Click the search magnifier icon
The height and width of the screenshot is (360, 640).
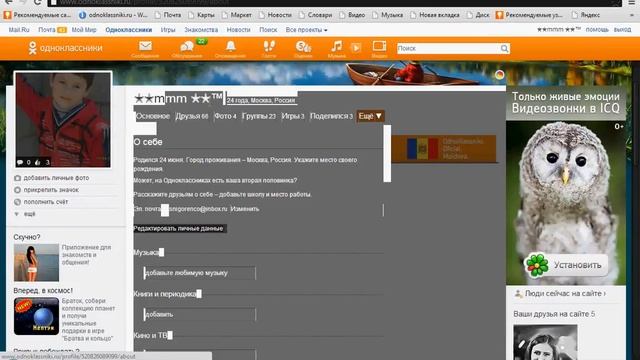tap(504, 49)
